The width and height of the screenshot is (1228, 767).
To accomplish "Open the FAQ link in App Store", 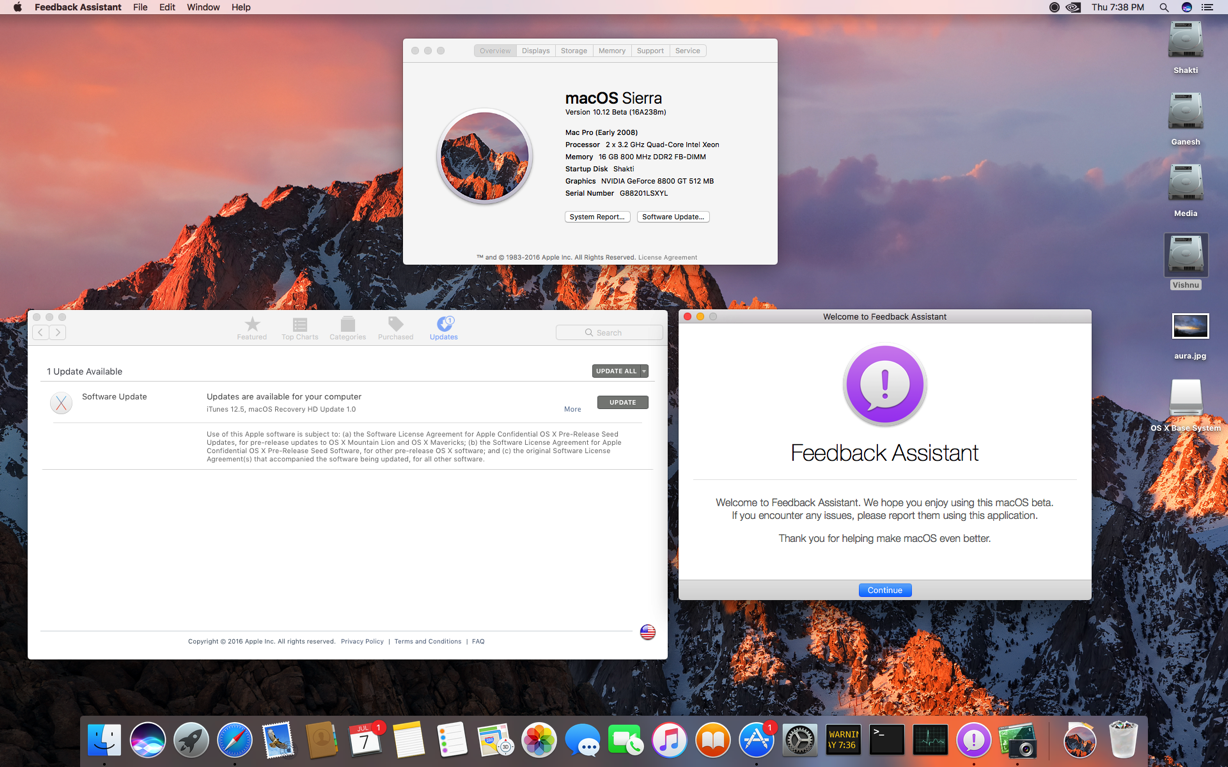I will (478, 641).
